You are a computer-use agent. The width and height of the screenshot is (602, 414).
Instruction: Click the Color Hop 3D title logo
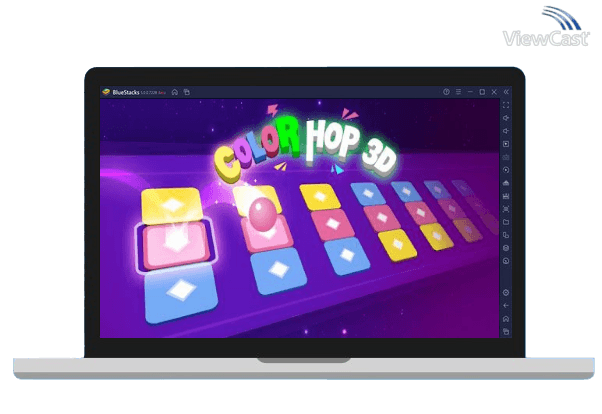tap(305, 148)
